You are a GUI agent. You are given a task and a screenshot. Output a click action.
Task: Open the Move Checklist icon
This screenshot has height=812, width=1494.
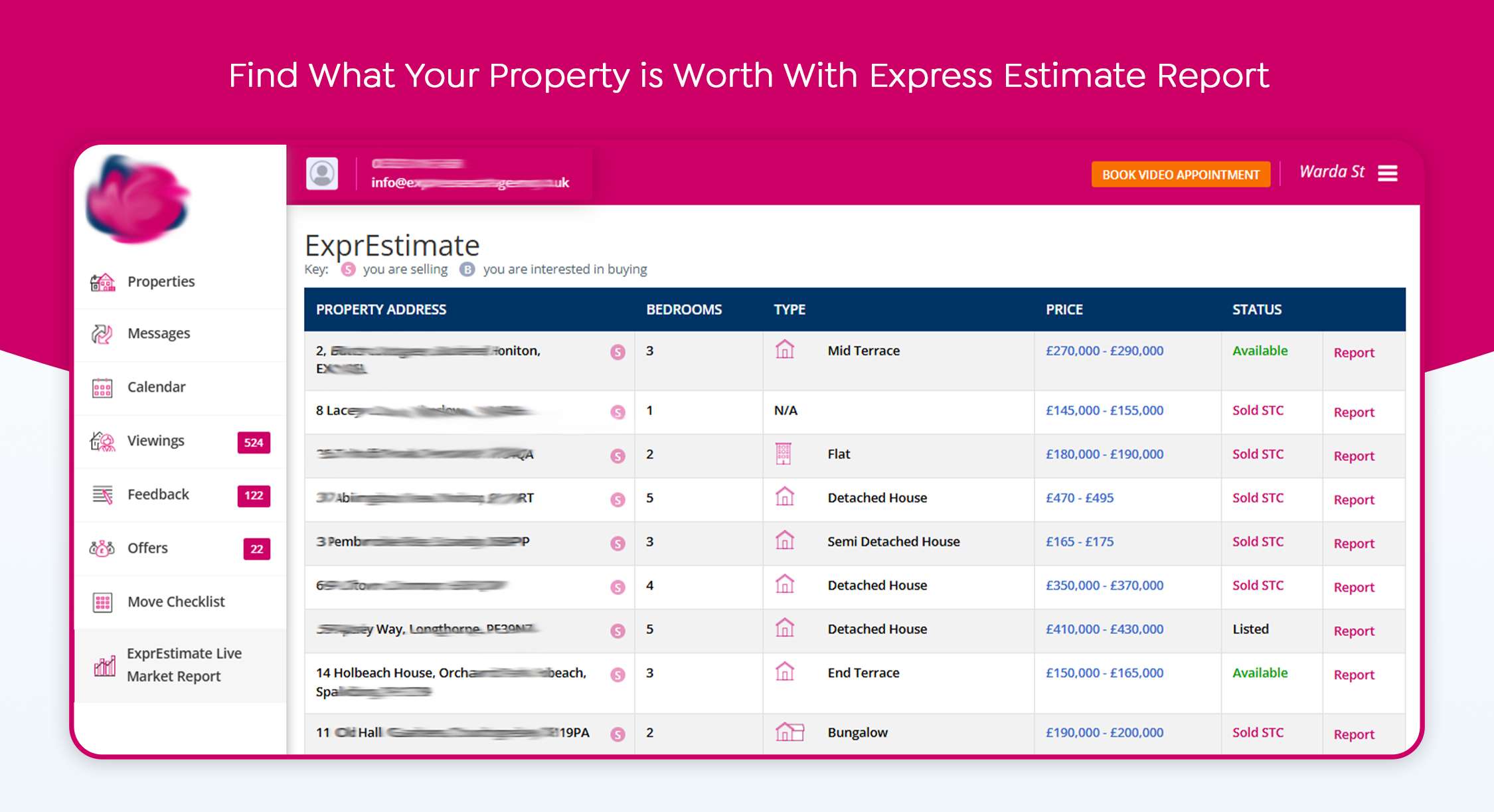[102, 602]
